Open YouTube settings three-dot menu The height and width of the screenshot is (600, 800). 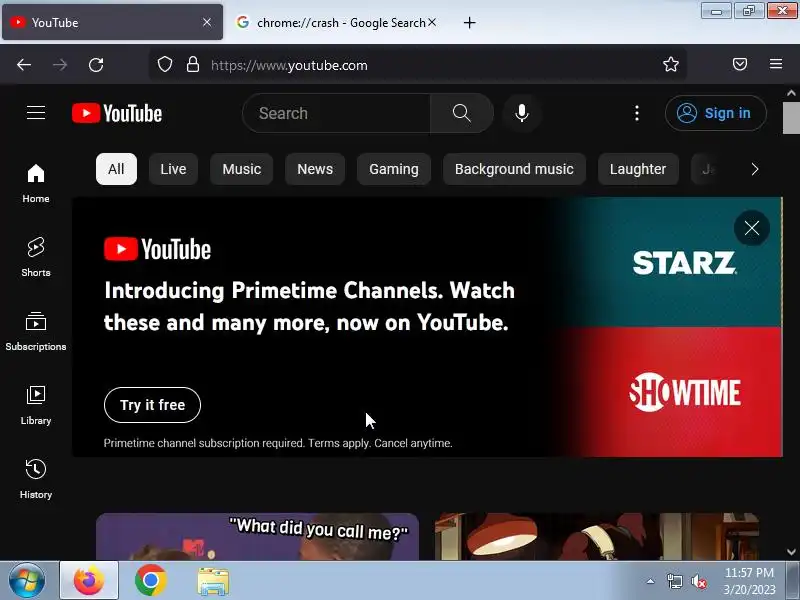(x=637, y=113)
